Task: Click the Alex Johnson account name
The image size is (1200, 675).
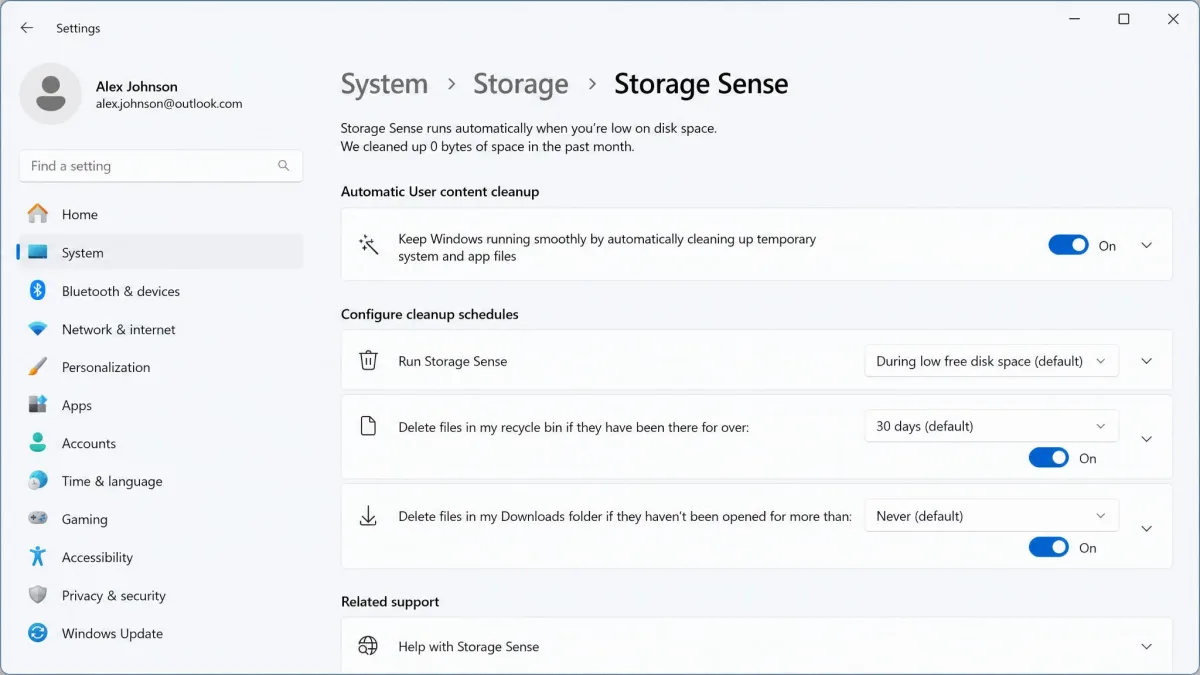Action: (x=137, y=87)
